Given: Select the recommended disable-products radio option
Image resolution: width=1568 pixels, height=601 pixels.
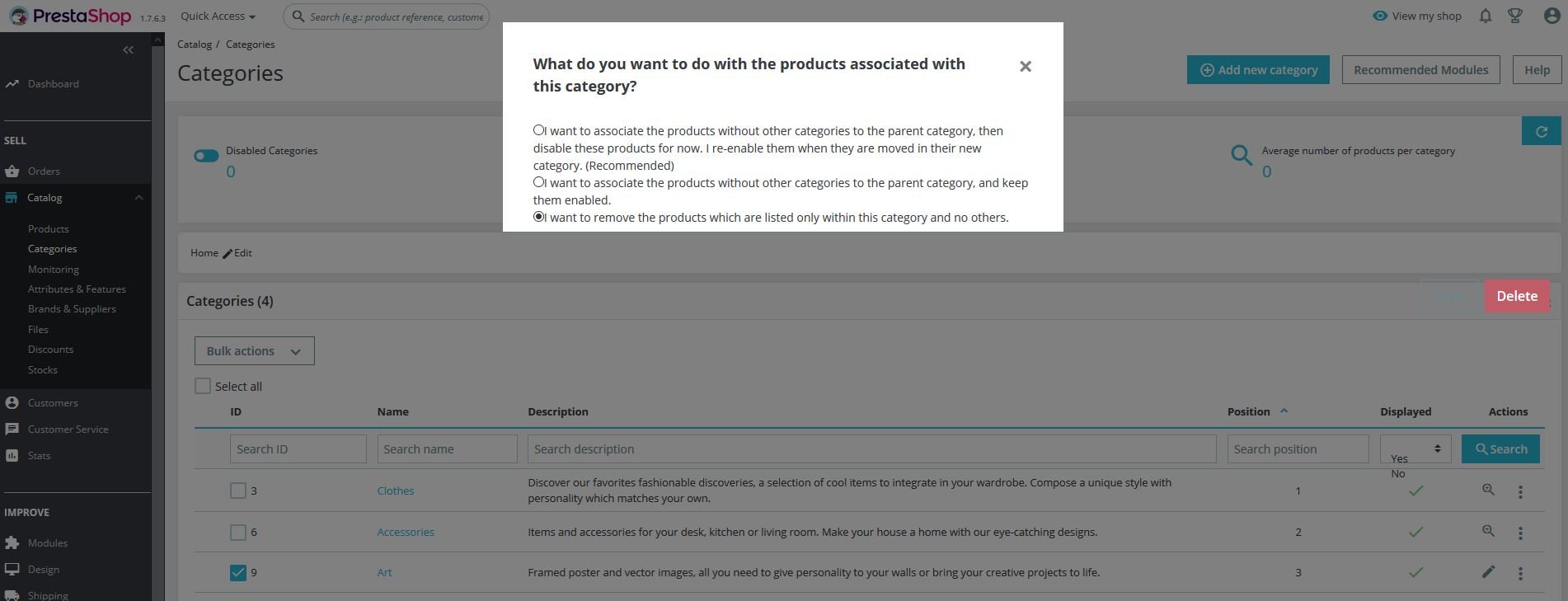Looking at the screenshot, I should (x=539, y=130).
